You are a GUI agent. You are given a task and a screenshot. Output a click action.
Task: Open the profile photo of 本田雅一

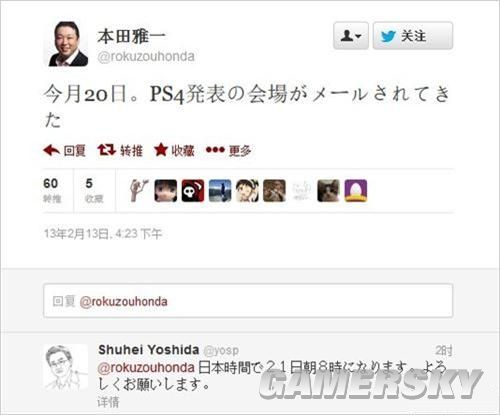pos(66,44)
